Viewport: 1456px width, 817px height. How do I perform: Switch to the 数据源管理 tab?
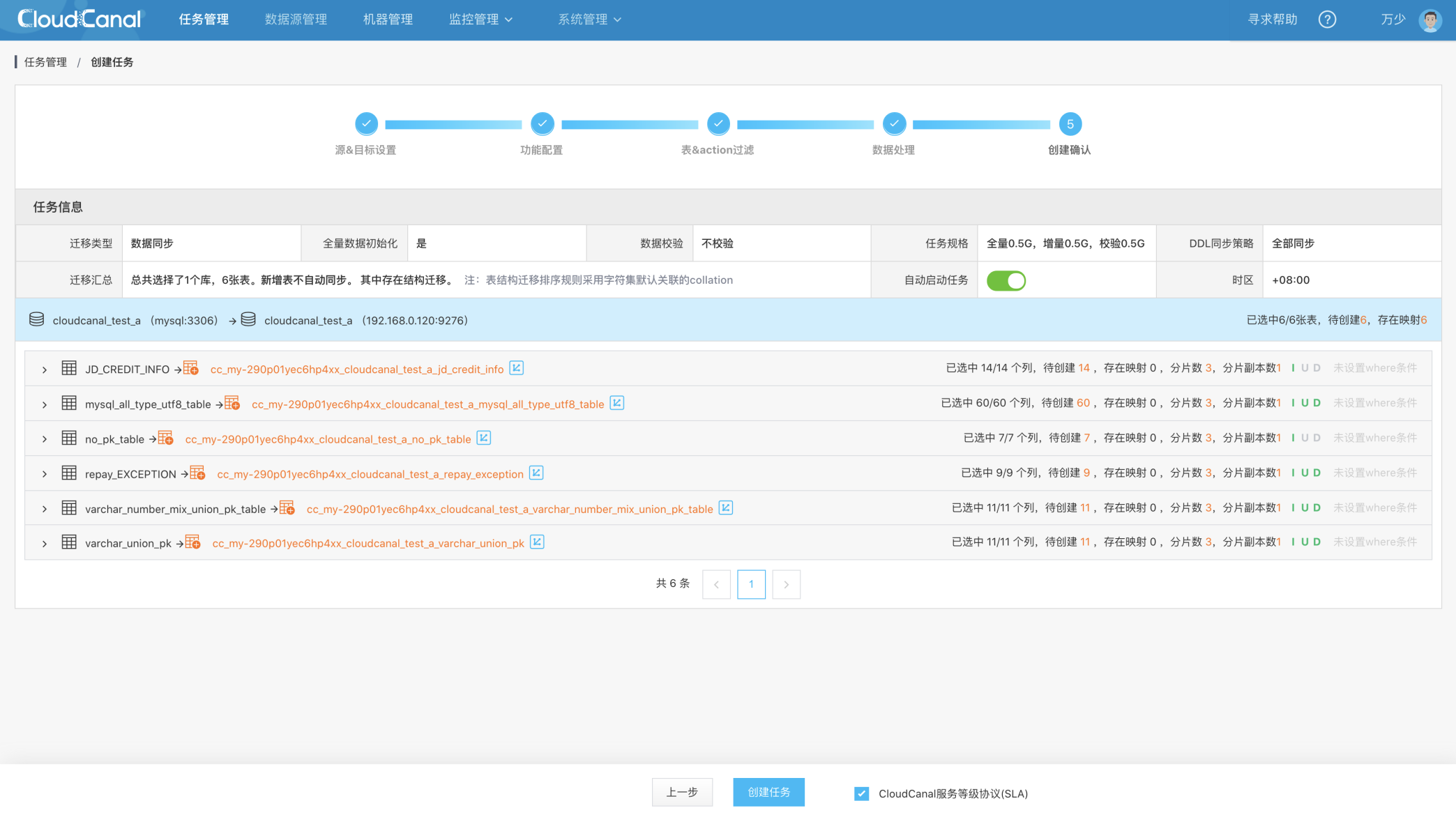click(296, 19)
